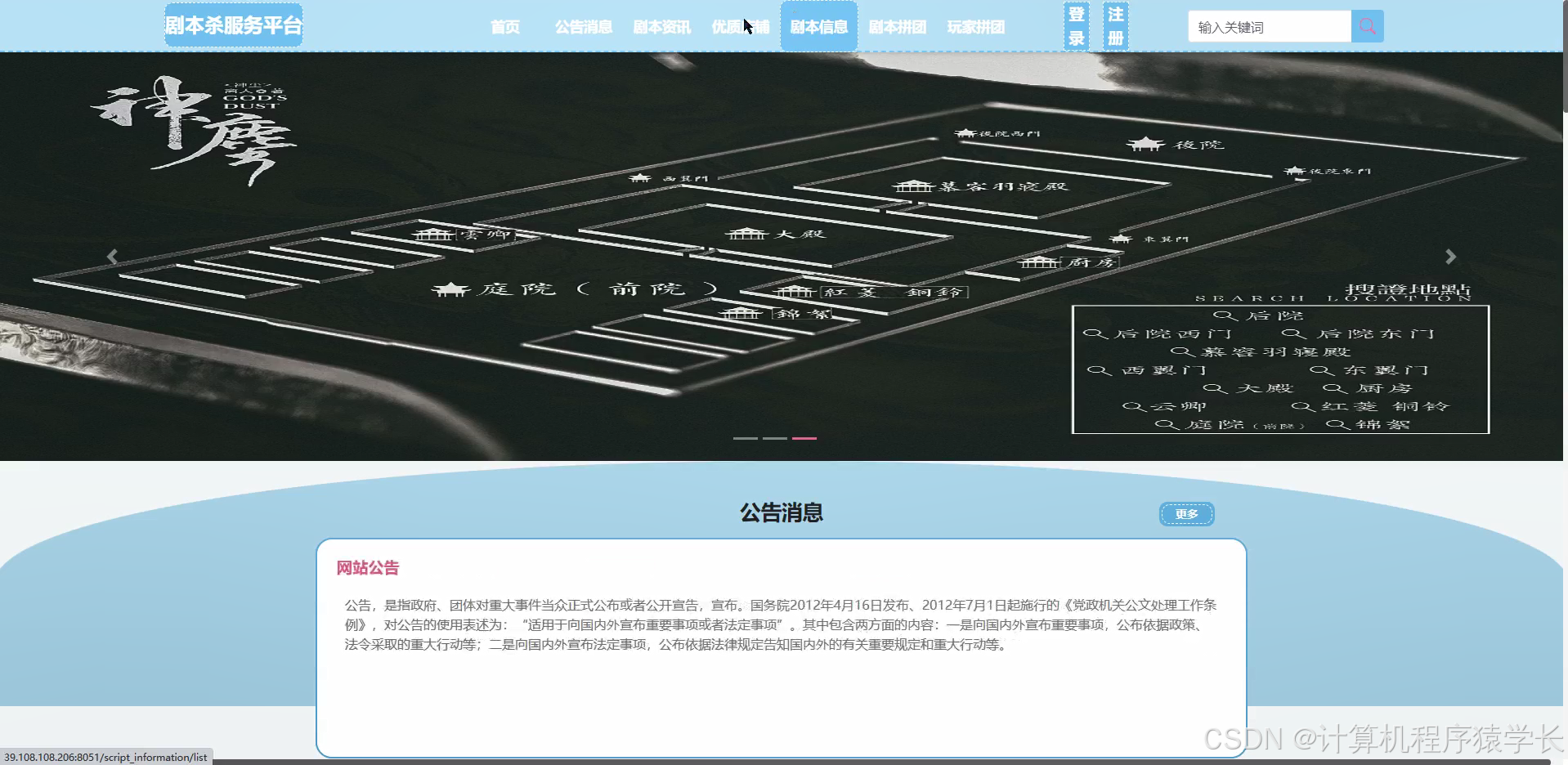Select the second carousel indicator dash
Image resolution: width=1568 pixels, height=765 pixels.
pyautogui.click(x=775, y=438)
